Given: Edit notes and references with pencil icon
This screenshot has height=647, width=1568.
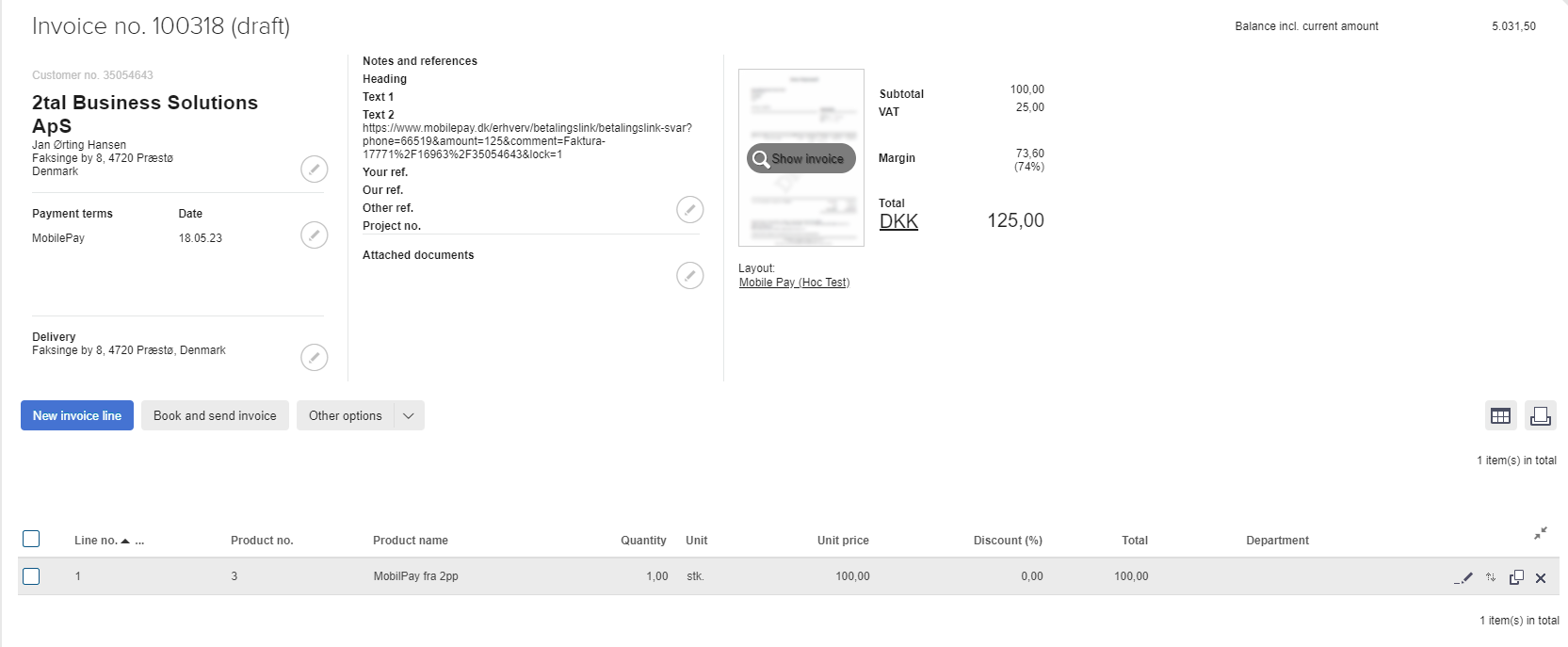Looking at the screenshot, I should (689, 210).
